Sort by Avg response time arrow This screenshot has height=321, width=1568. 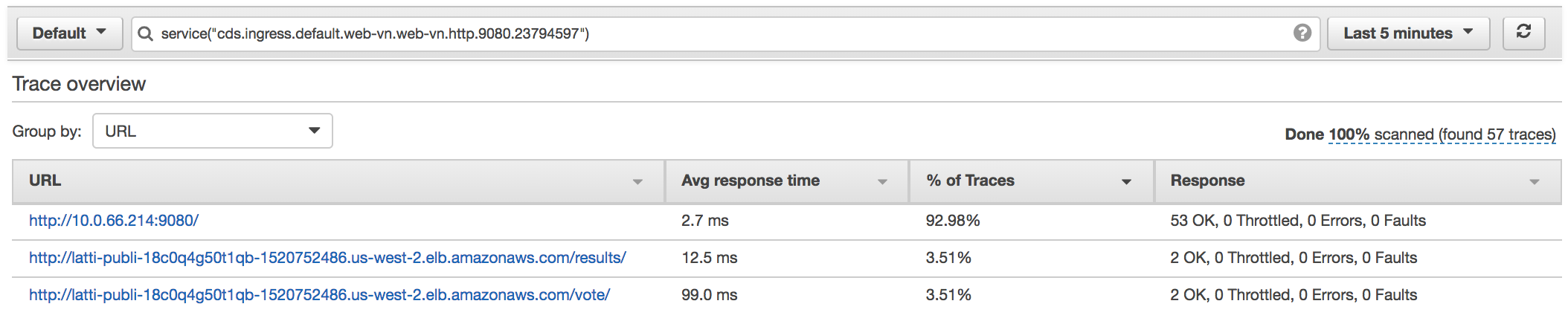[x=882, y=181]
